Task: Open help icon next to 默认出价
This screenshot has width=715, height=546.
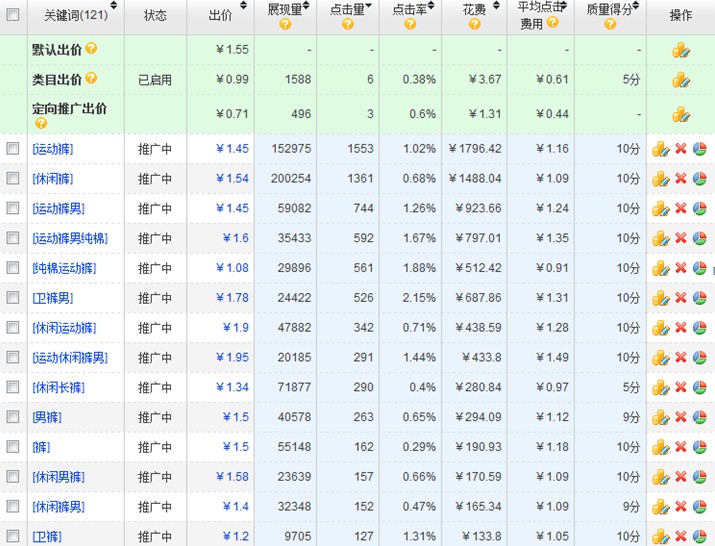Action: pyautogui.click(x=91, y=48)
